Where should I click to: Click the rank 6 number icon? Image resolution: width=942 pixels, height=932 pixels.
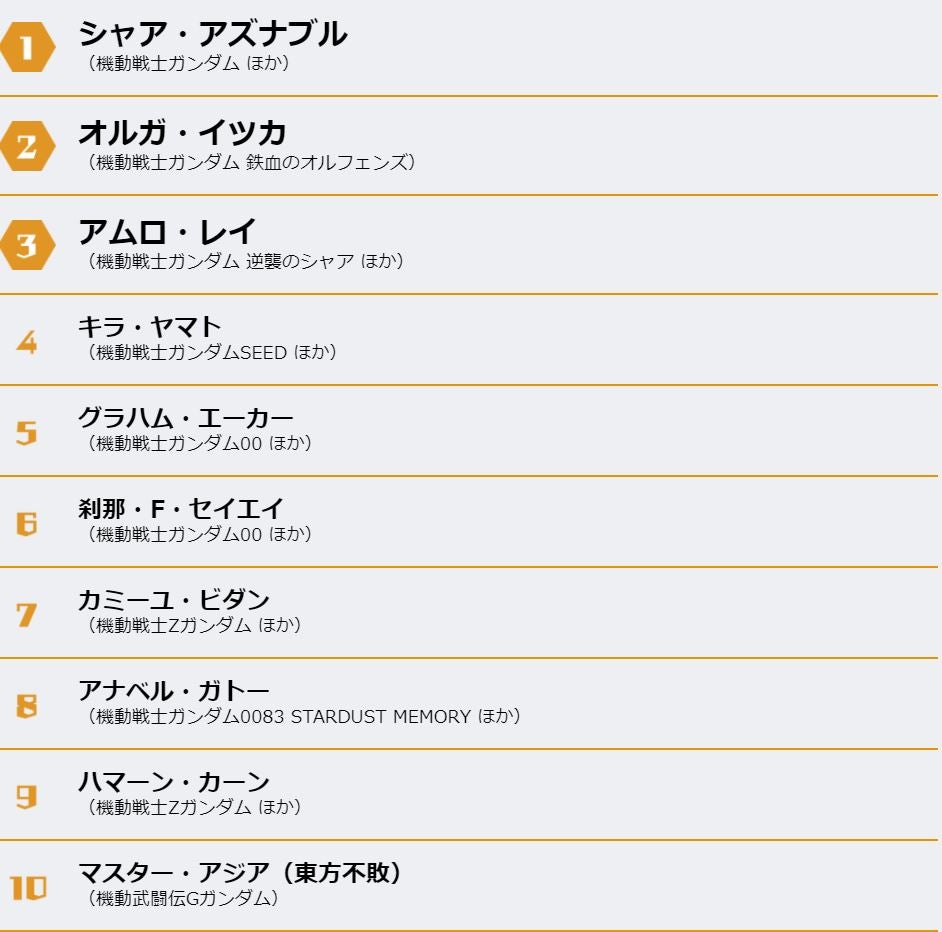point(27,524)
